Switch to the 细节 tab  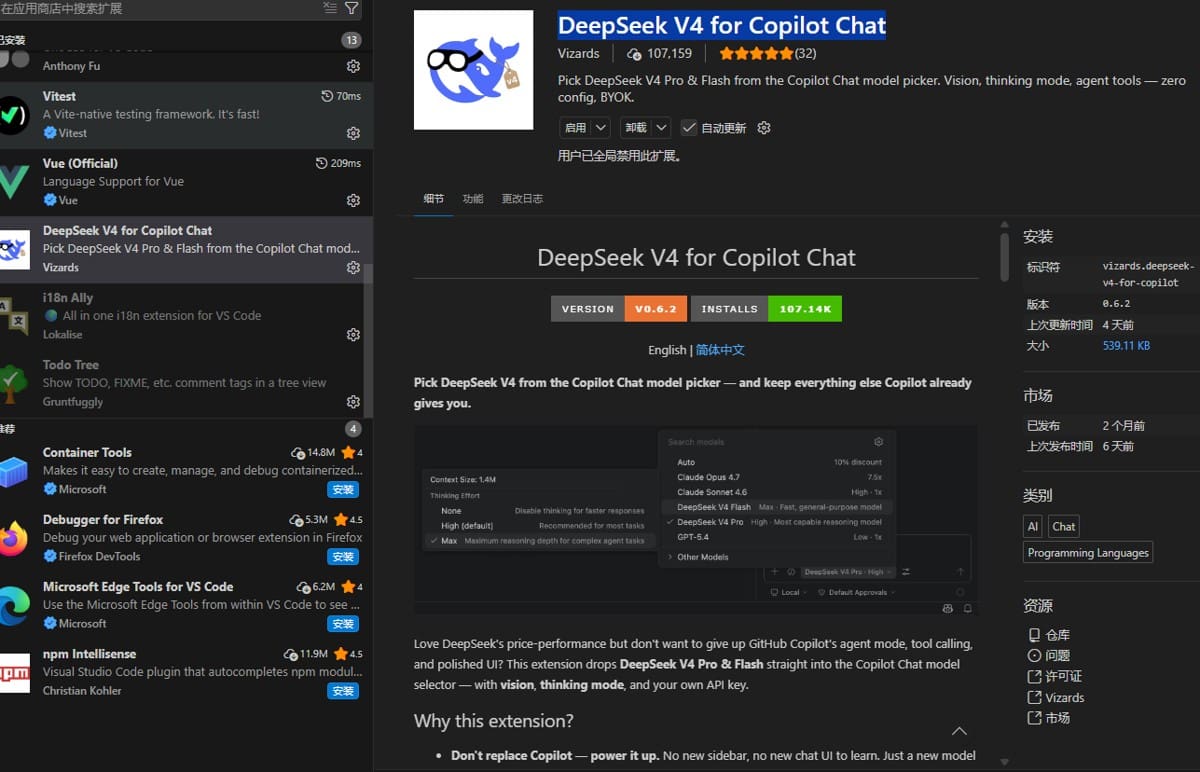click(434, 199)
